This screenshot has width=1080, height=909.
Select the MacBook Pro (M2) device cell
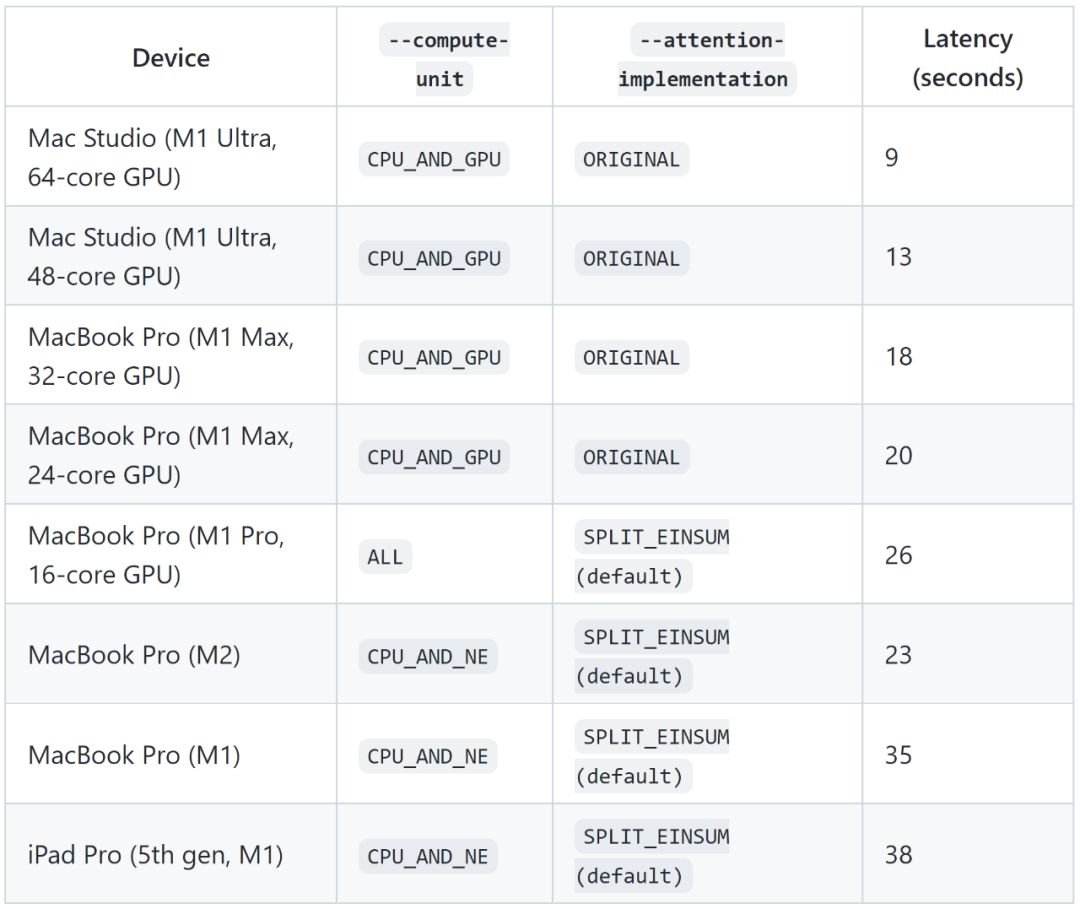tap(134, 655)
